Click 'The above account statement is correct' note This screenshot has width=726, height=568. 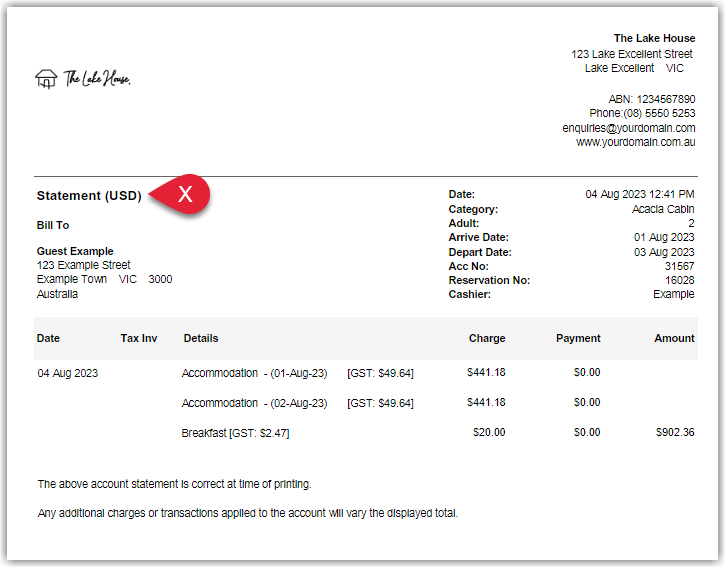pyautogui.click(x=175, y=485)
